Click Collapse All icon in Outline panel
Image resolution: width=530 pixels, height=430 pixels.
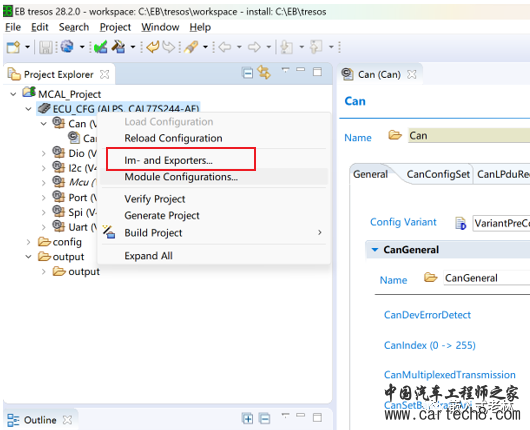[264, 419]
